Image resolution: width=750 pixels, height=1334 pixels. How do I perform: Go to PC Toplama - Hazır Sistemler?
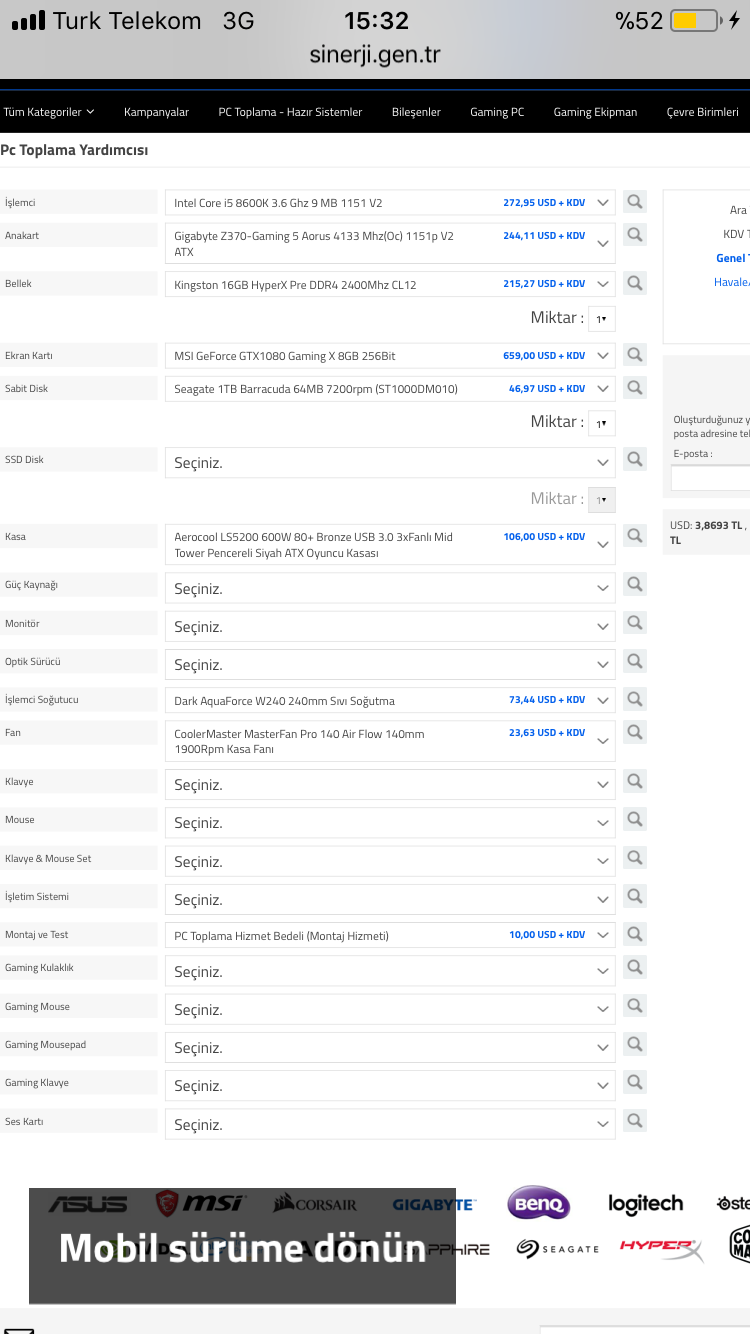point(290,112)
